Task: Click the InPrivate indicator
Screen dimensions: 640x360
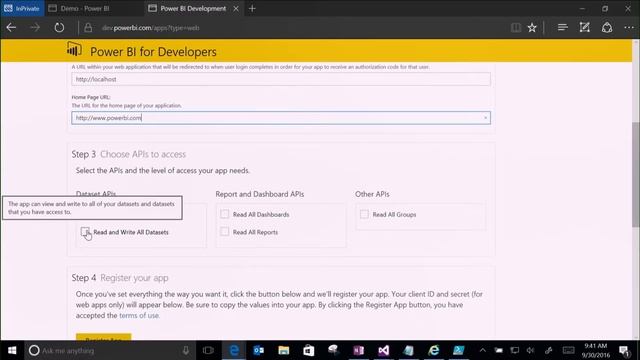Action: point(22,8)
